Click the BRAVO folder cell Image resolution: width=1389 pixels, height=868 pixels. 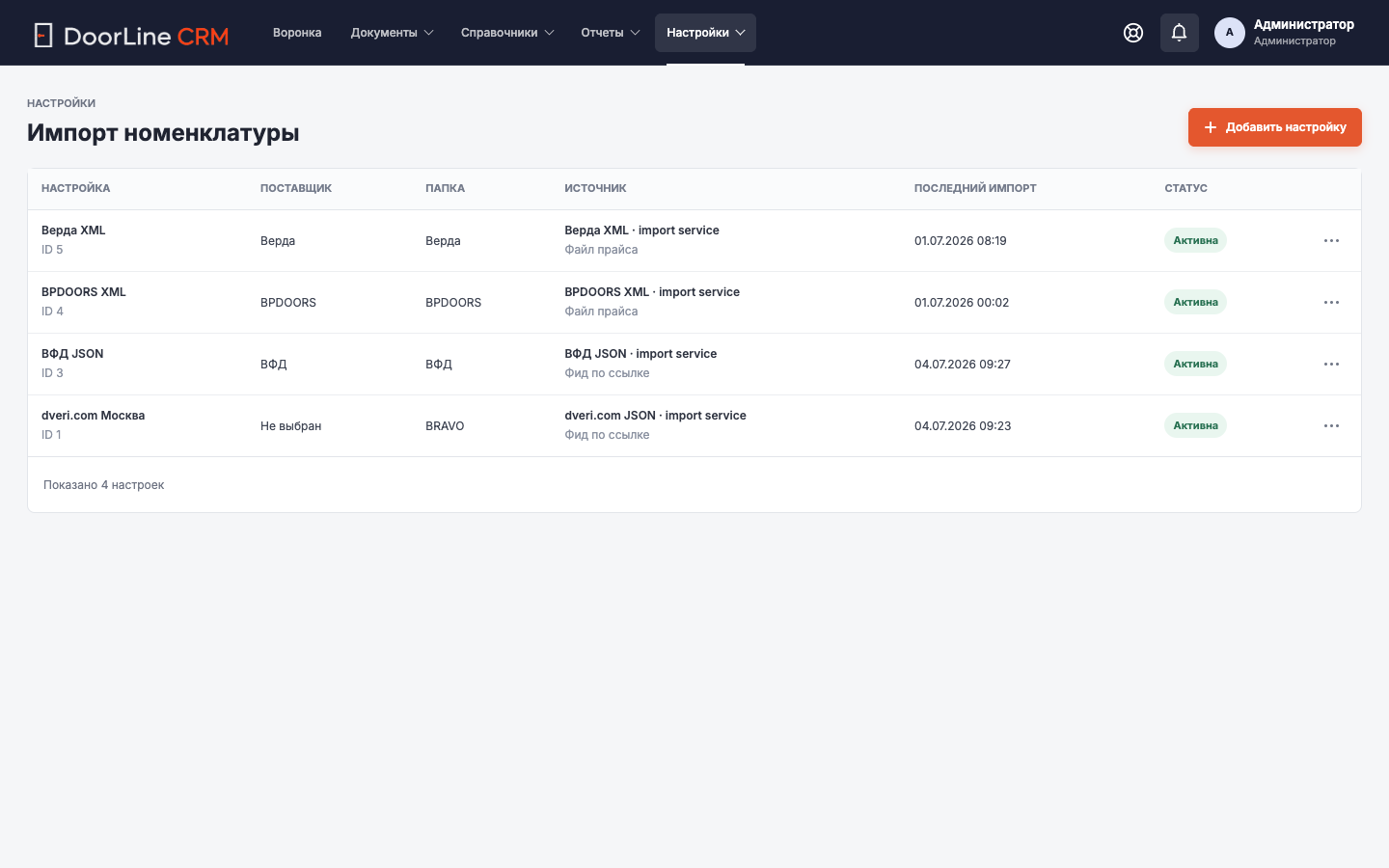445,426
